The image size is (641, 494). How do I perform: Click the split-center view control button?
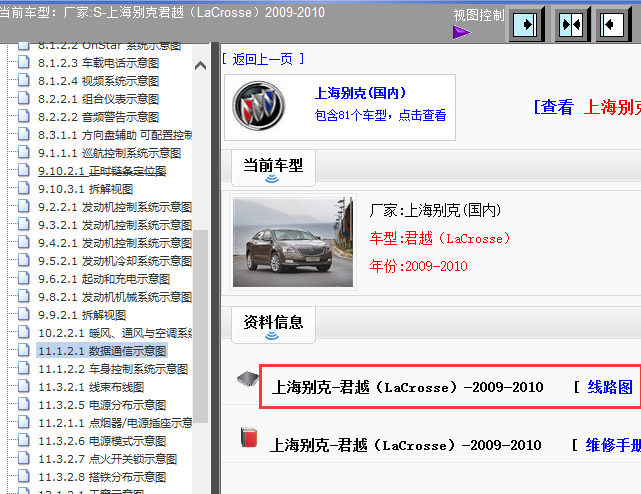click(x=572, y=25)
